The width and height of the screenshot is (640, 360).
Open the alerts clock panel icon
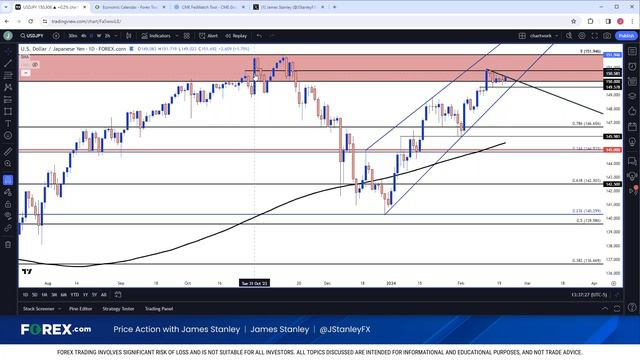[x=632, y=67]
